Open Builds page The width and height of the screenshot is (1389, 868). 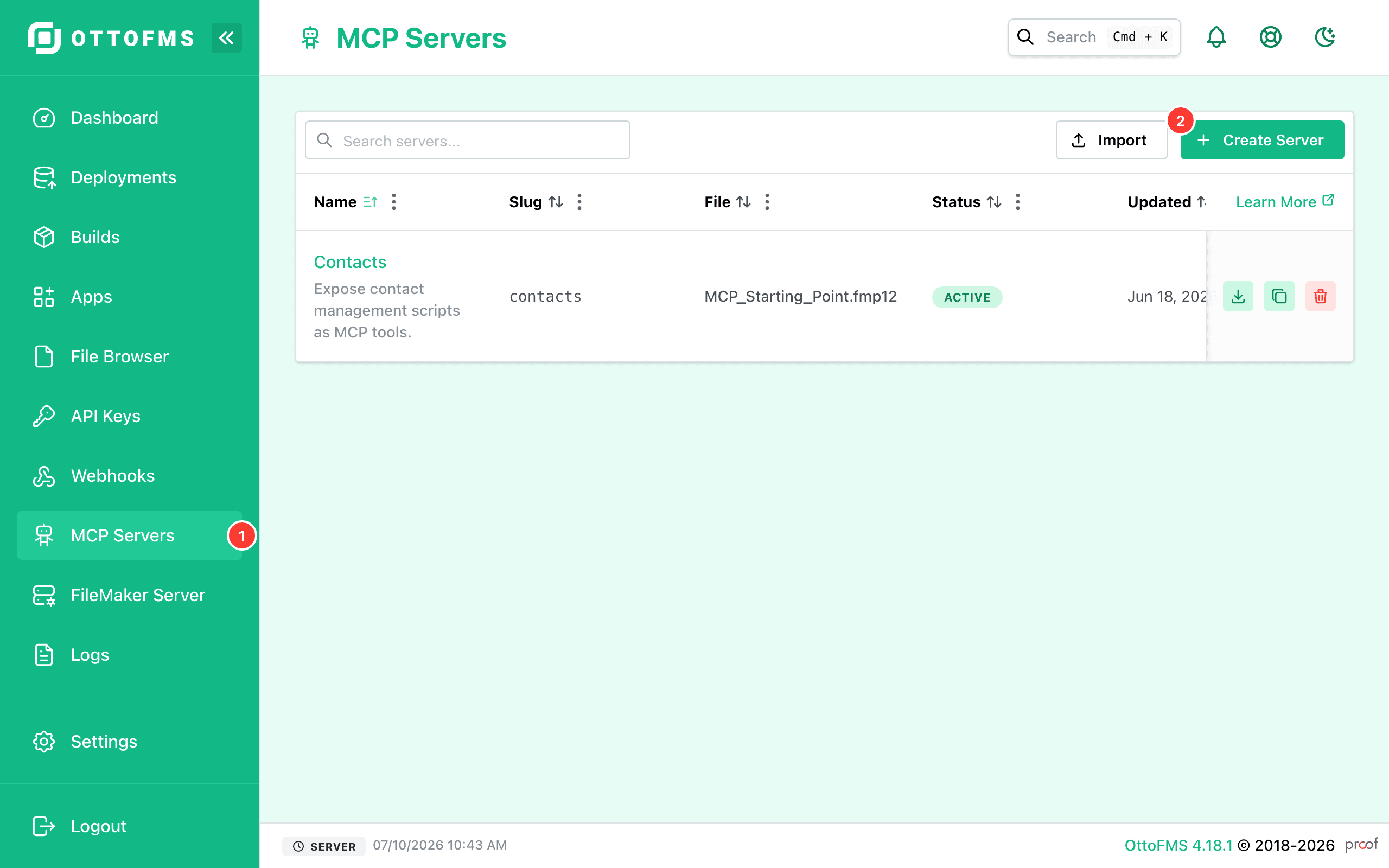(130, 237)
